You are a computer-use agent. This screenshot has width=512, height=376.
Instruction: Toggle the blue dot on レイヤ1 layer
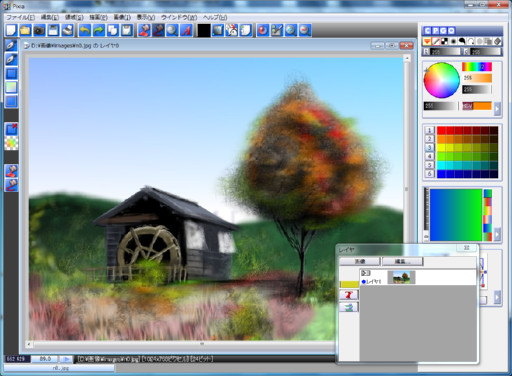pyautogui.click(x=363, y=282)
